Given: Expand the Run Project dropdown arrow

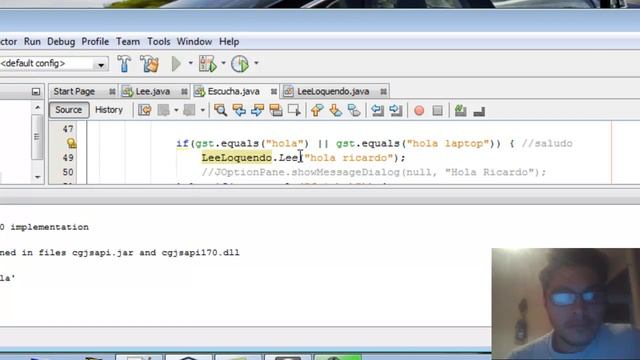Looking at the screenshot, I should click(190, 63).
